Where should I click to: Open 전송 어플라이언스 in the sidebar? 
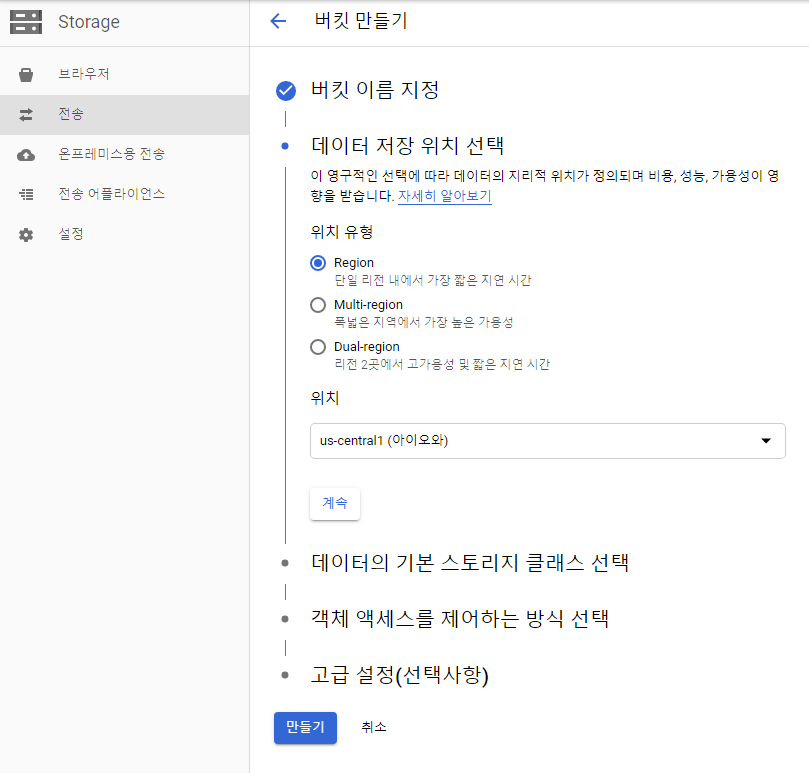point(124,195)
